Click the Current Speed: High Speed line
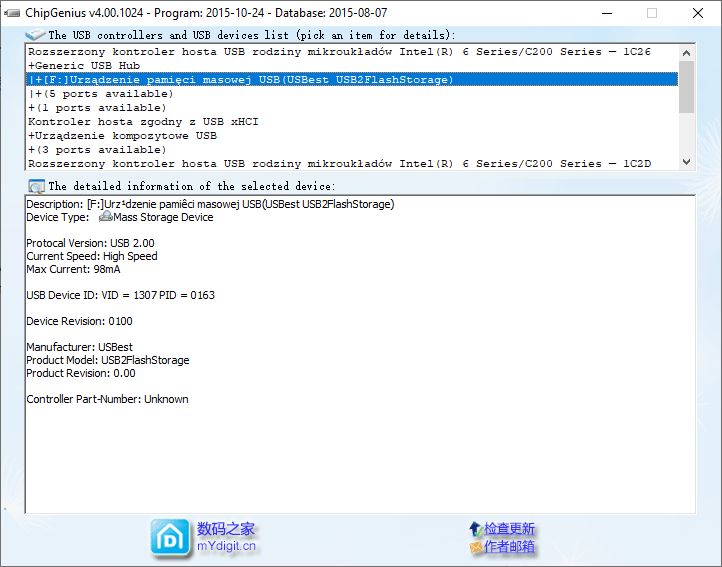The height and width of the screenshot is (567, 722). (x=92, y=256)
